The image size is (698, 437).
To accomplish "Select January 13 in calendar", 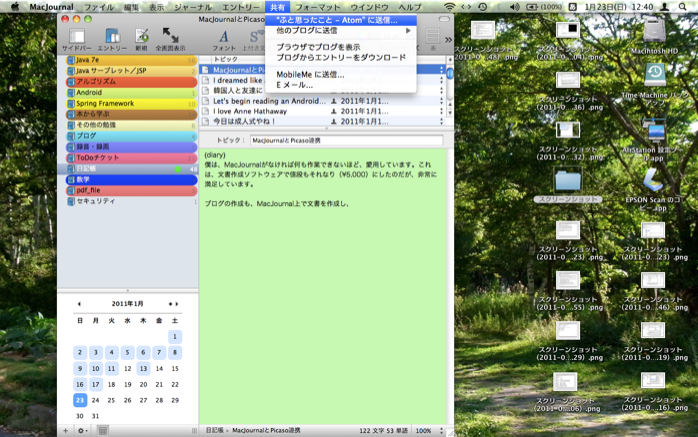I will pos(143,368).
